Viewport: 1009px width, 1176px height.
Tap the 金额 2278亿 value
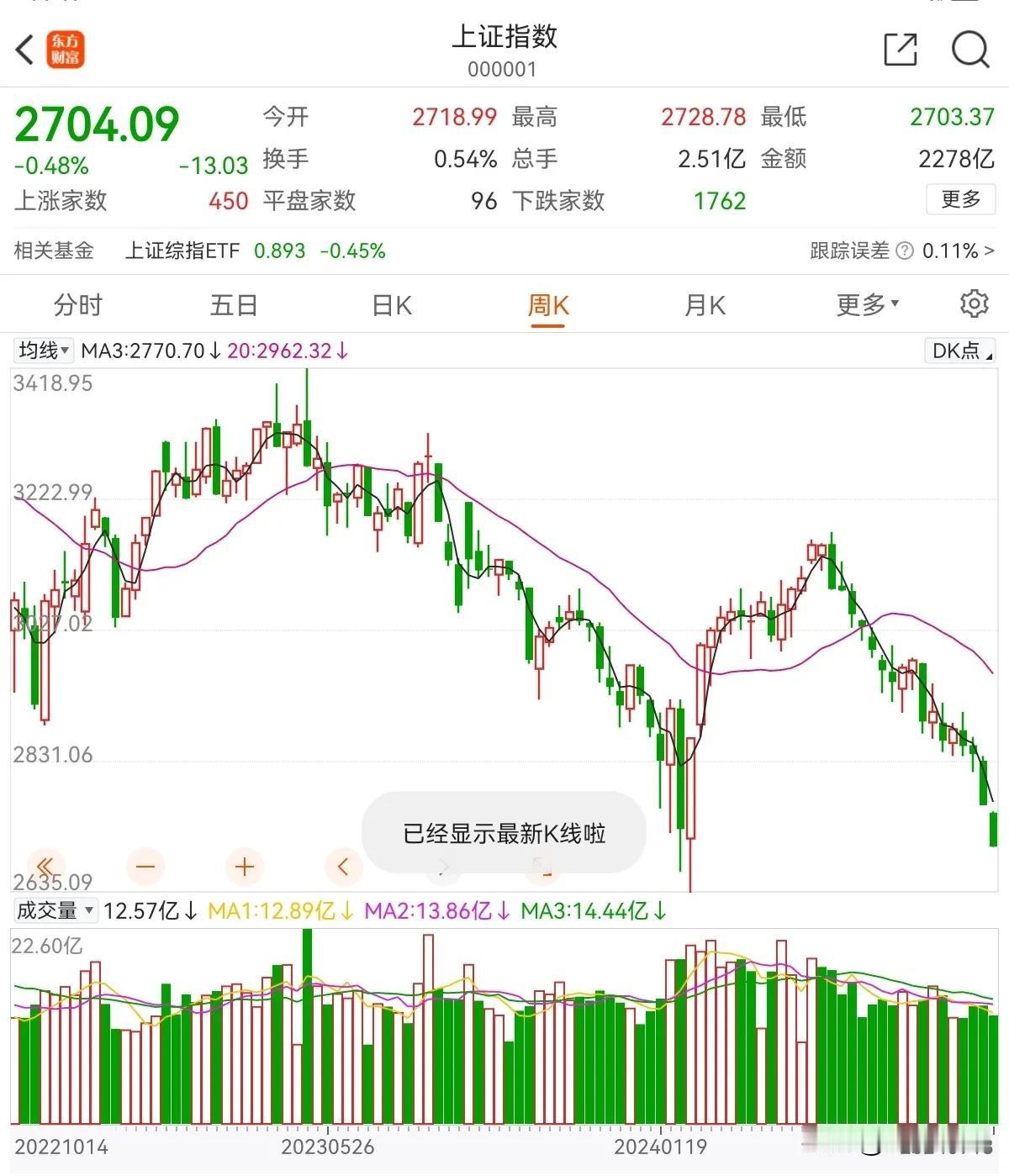pyautogui.click(x=956, y=159)
